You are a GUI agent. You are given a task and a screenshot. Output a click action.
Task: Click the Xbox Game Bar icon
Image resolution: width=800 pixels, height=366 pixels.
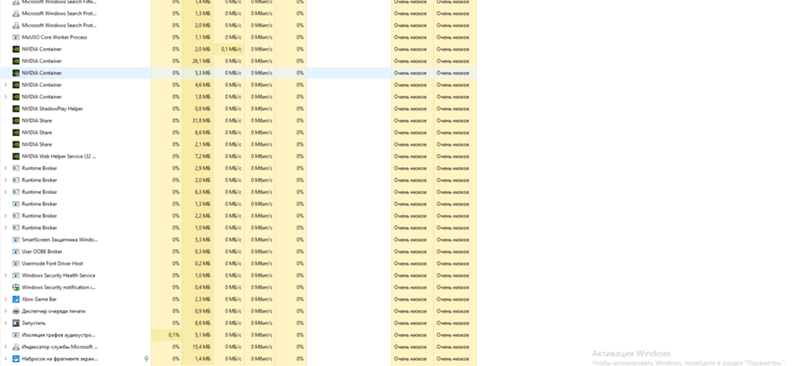(x=16, y=299)
